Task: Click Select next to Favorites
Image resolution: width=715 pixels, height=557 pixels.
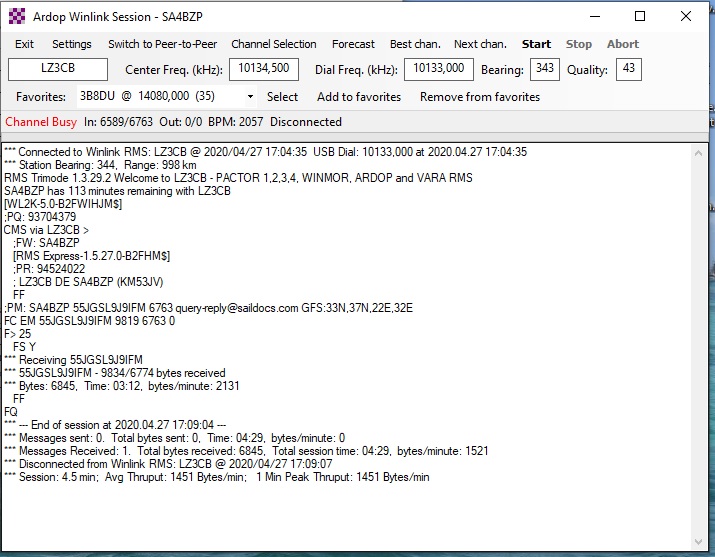Action: click(x=282, y=97)
